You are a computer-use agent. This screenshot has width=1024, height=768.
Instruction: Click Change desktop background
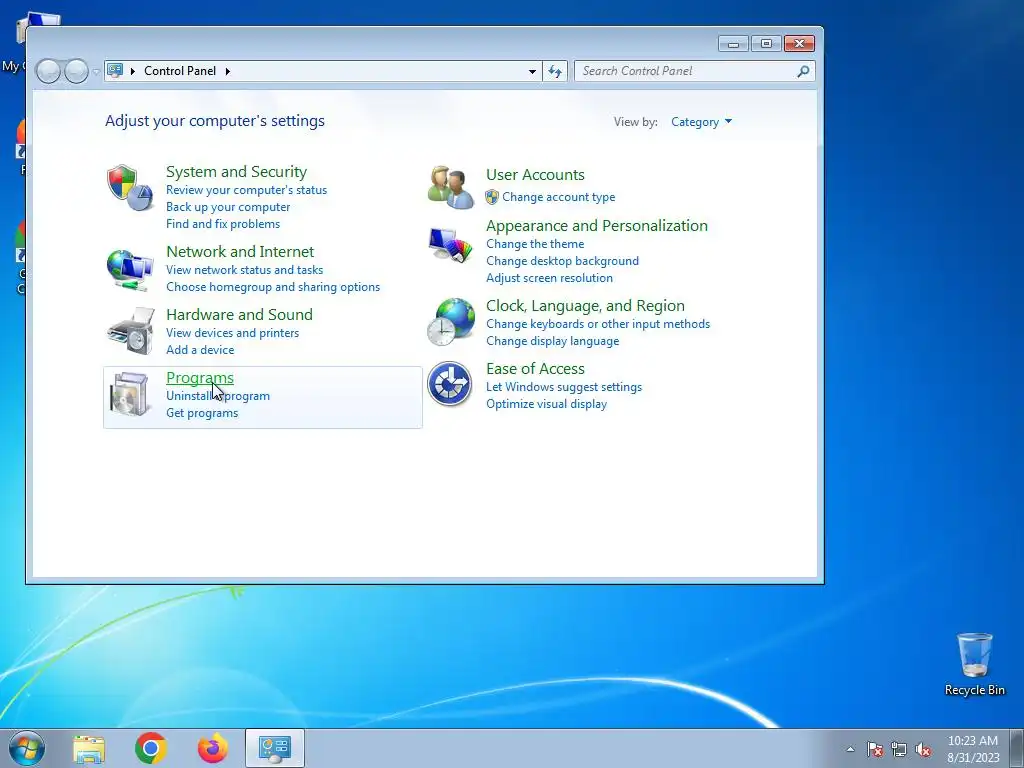point(562,261)
